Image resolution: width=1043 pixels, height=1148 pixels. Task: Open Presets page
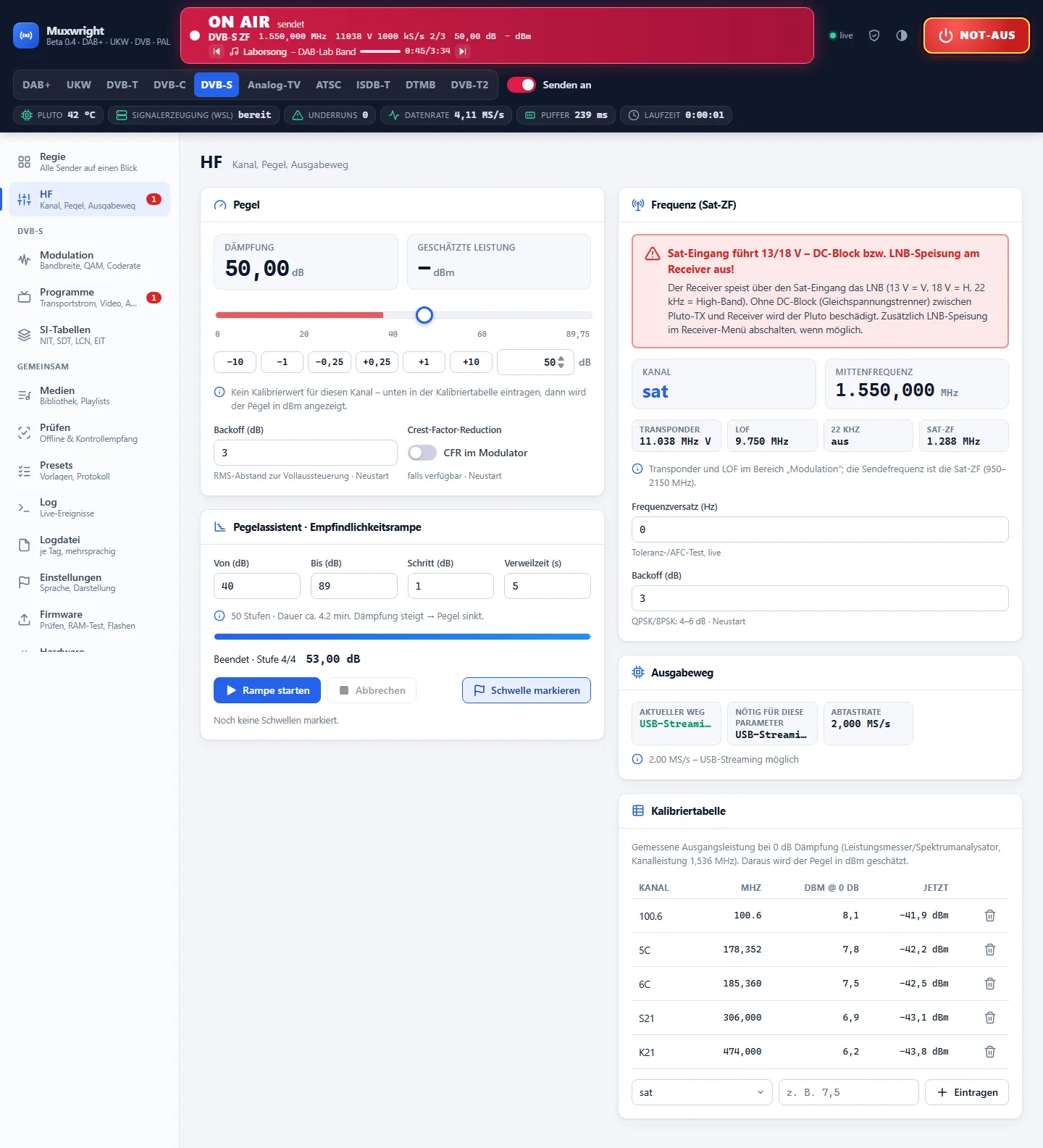(x=90, y=470)
